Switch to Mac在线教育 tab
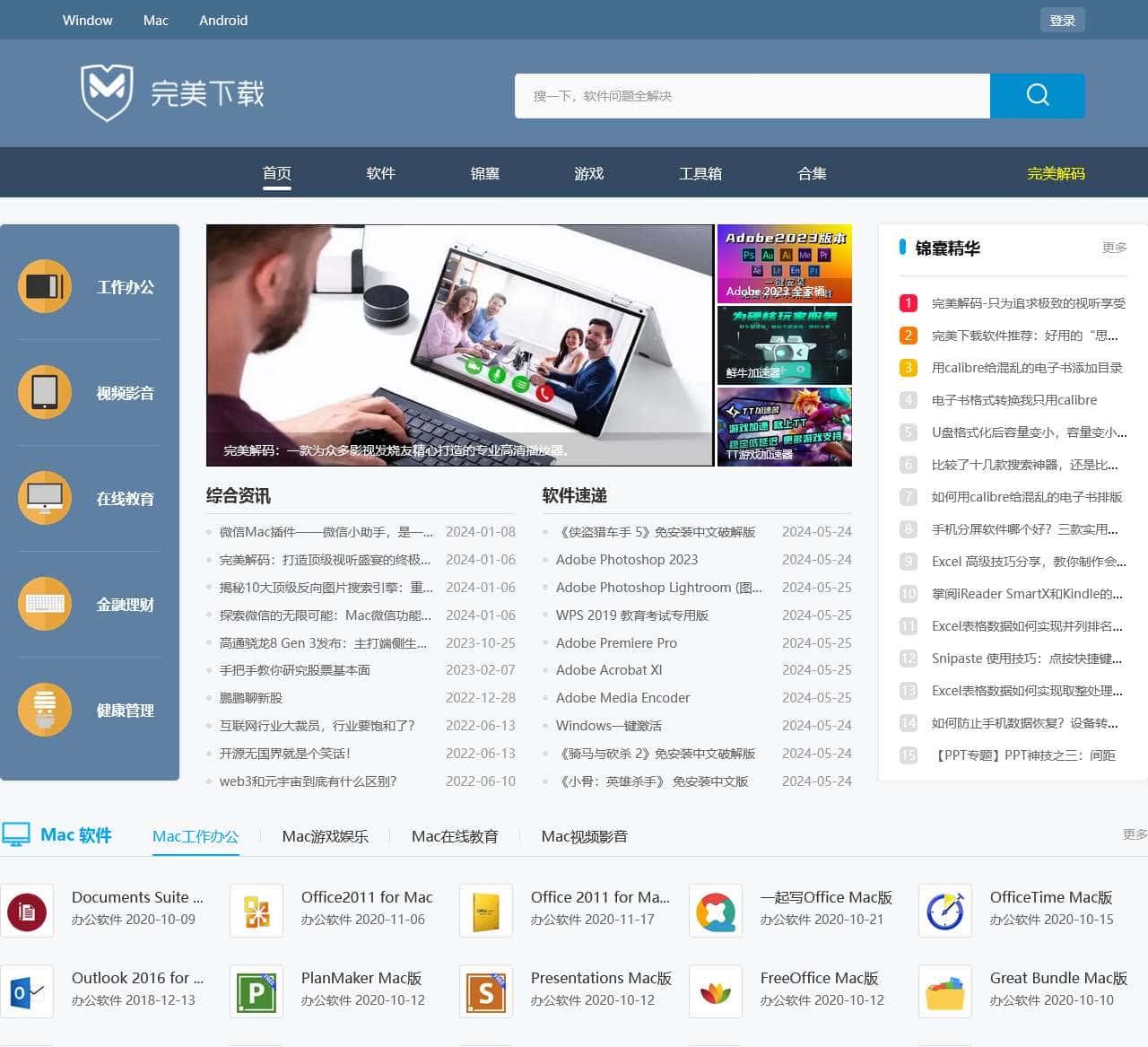Screen dimensions: 1148x1047 click(x=455, y=836)
